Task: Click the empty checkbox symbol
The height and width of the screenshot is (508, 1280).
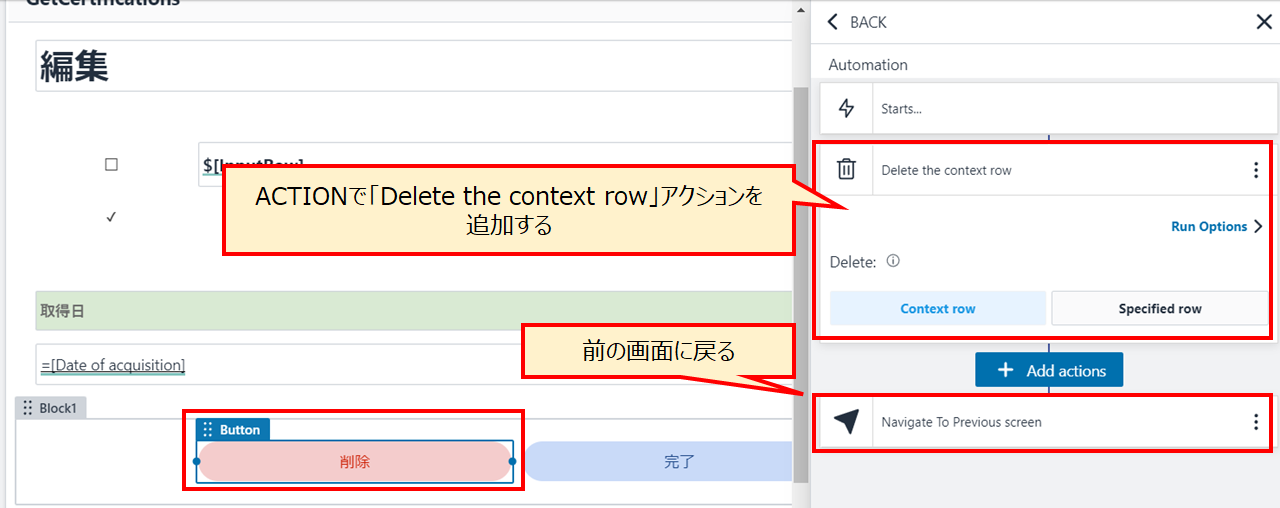Action: pyautogui.click(x=111, y=165)
